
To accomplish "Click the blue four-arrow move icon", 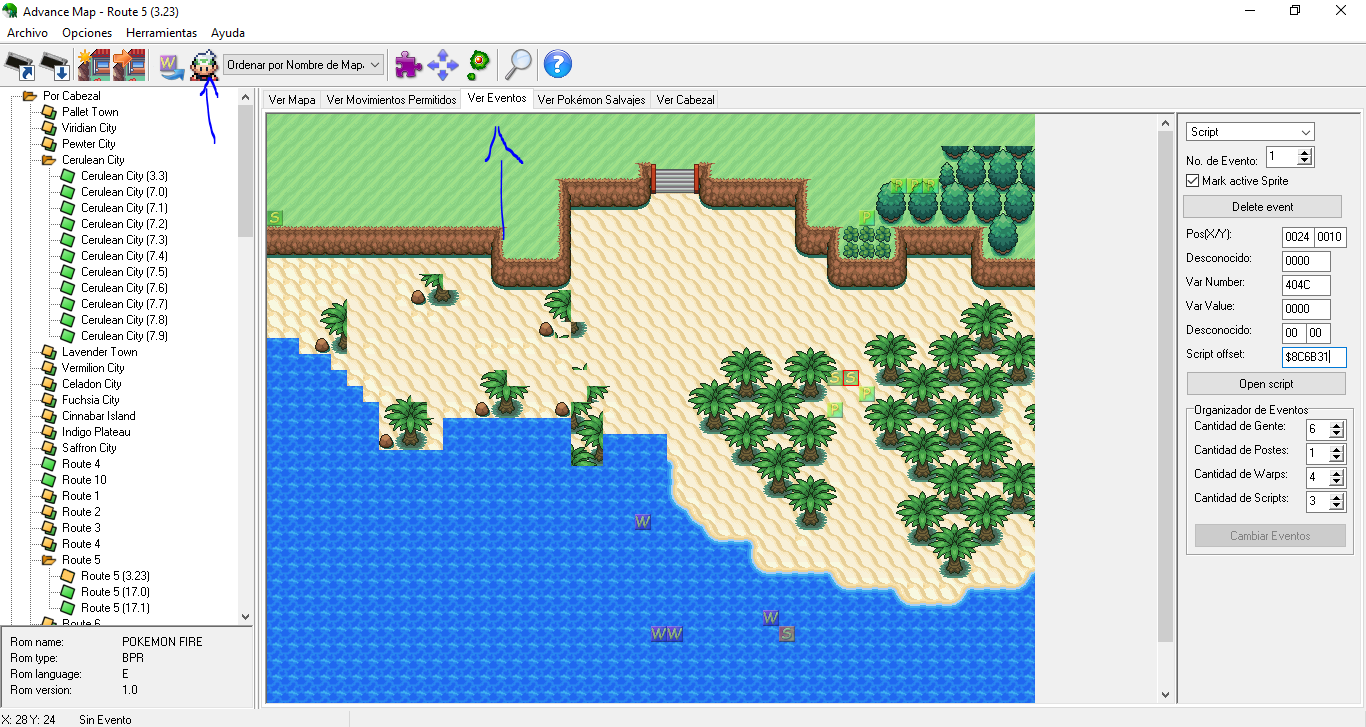I will (442, 66).
